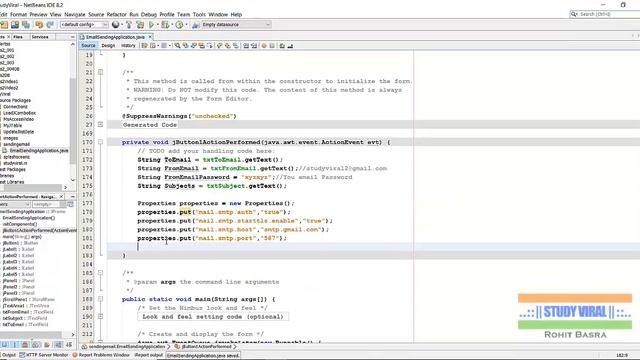
Task: Click the Shift Line Left editor icon
Action: pos(246,46)
